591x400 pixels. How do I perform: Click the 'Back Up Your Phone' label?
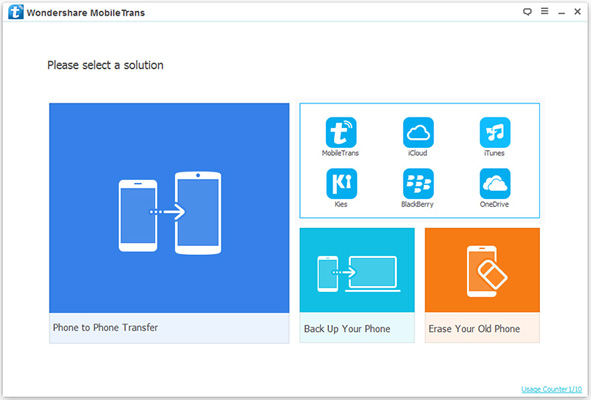click(x=347, y=329)
